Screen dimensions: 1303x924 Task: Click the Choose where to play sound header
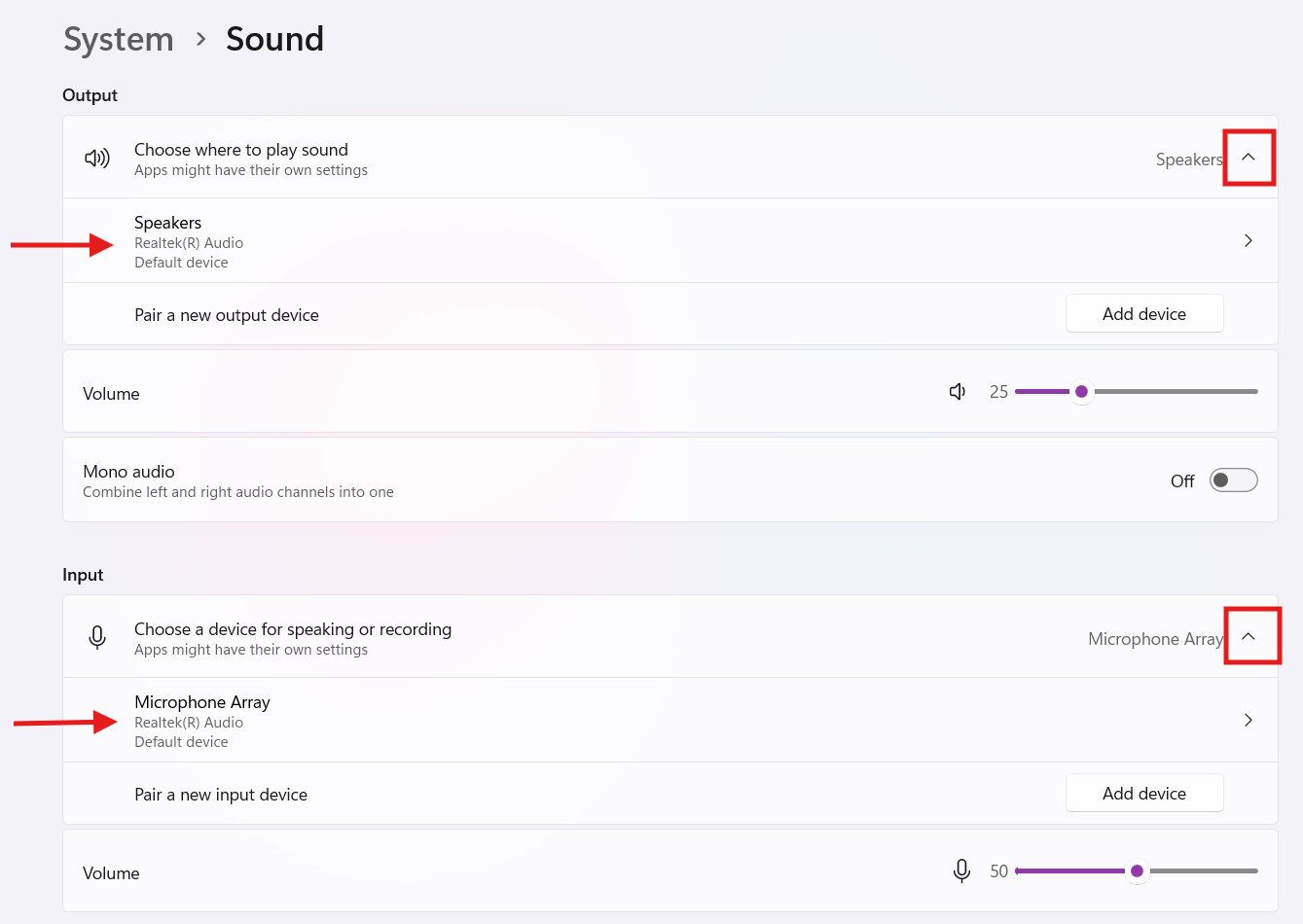pyautogui.click(x=241, y=150)
